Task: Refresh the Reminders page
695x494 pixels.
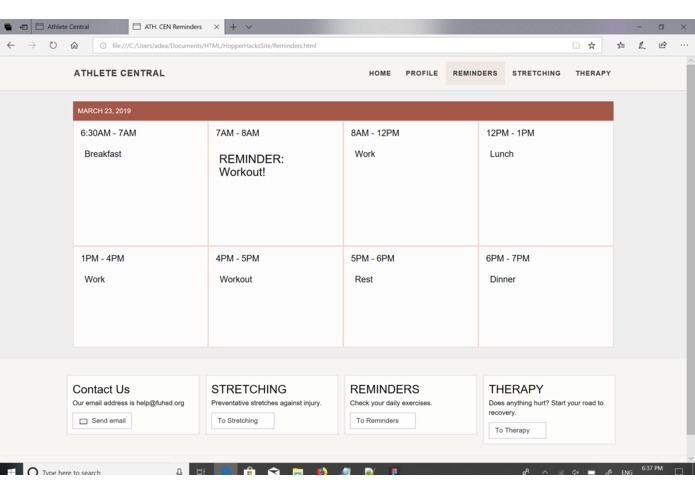Action: pyautogui.click(x=53, y=45)
